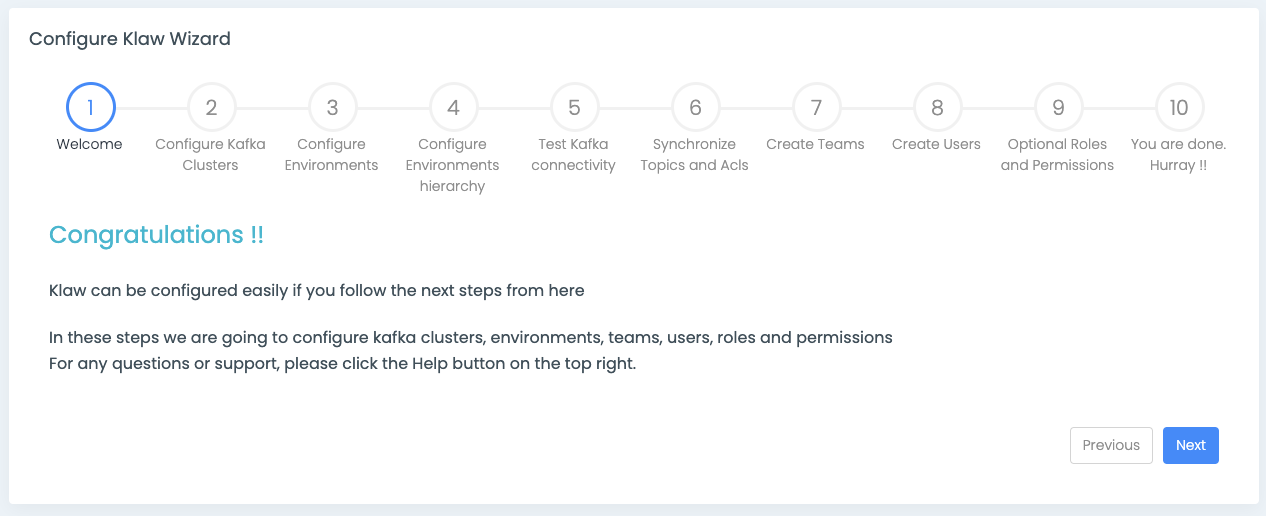The height and width of the screenshot is (516, 1266).
Task: Click step 1 Welcome circle
Action: pyautogui.click(x=91, y=107)
